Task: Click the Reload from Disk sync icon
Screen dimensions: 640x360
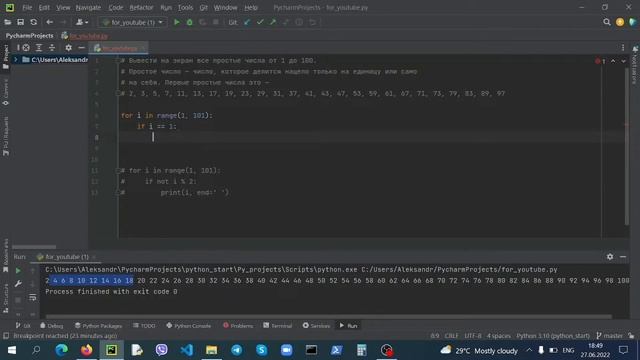Action: (33, 22)
